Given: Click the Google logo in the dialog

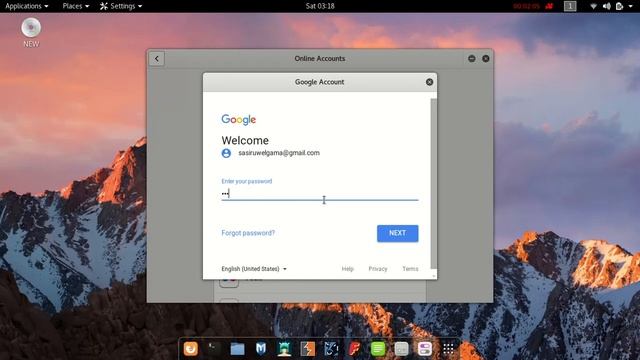Looking at the screenshot, I should click(239, 120).
